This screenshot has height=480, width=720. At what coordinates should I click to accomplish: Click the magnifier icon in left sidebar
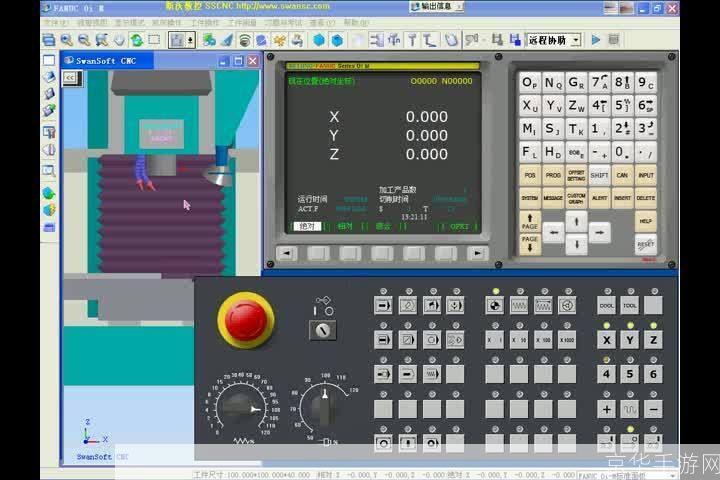tap(49, 171)
